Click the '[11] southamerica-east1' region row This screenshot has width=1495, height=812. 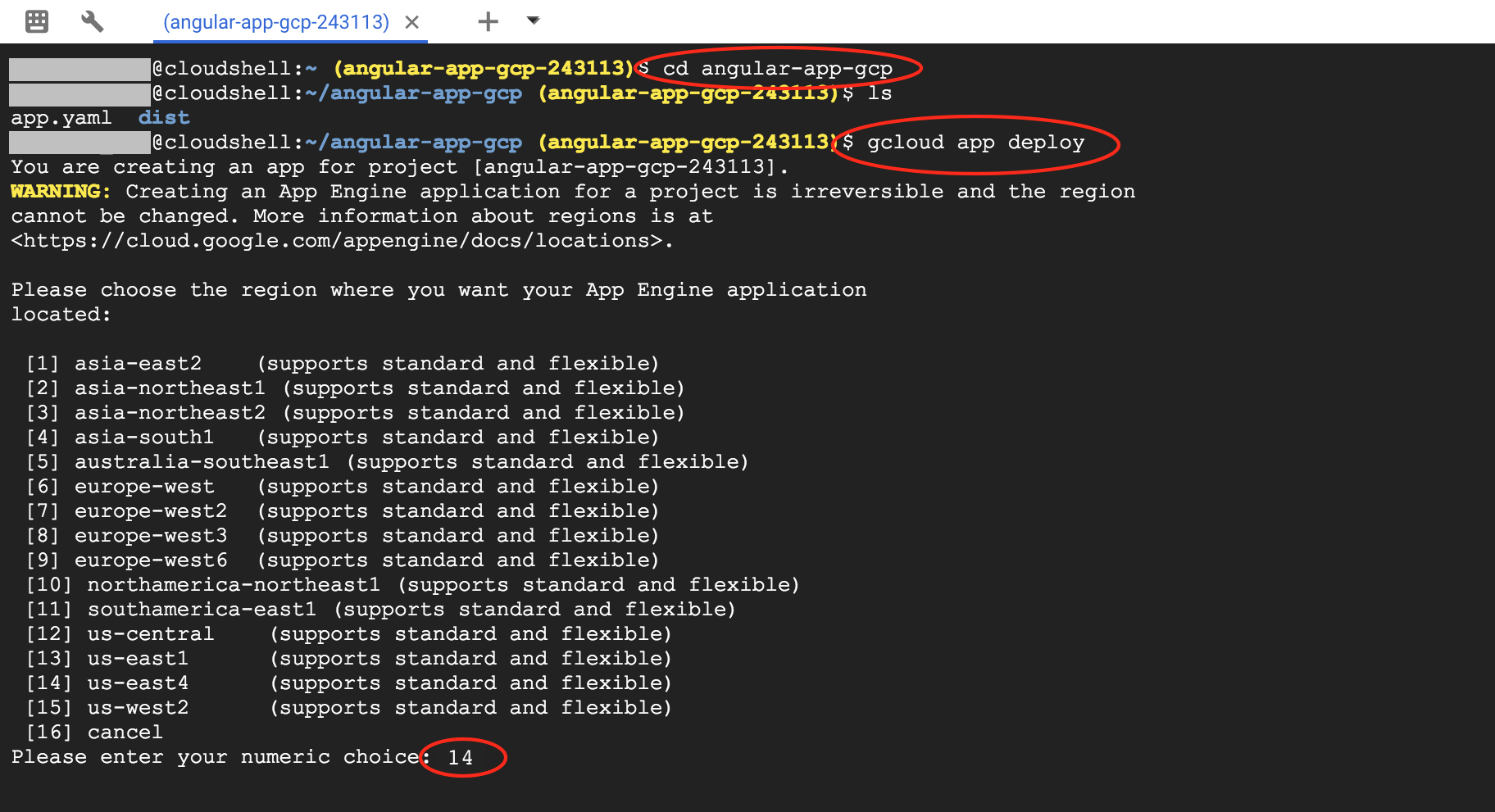tap(381, 610)
